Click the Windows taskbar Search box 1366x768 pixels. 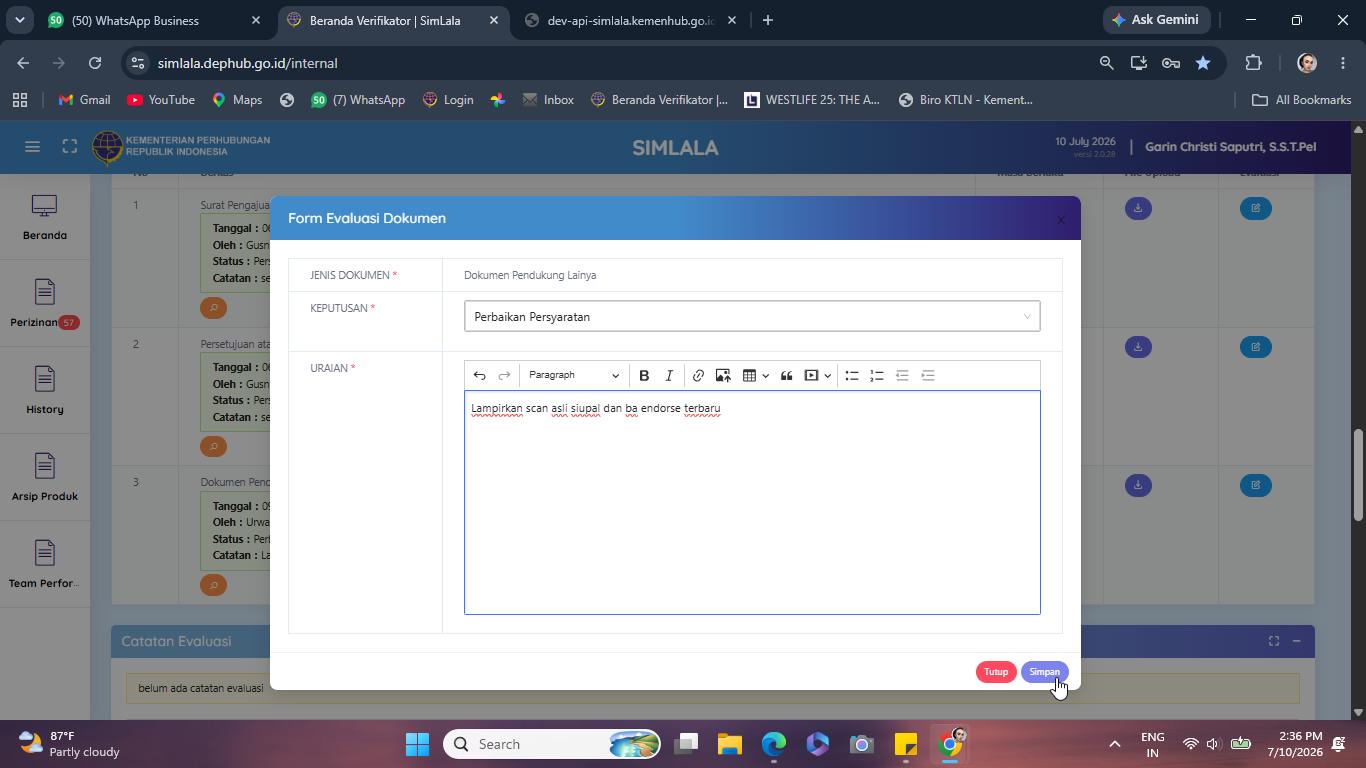553,744
